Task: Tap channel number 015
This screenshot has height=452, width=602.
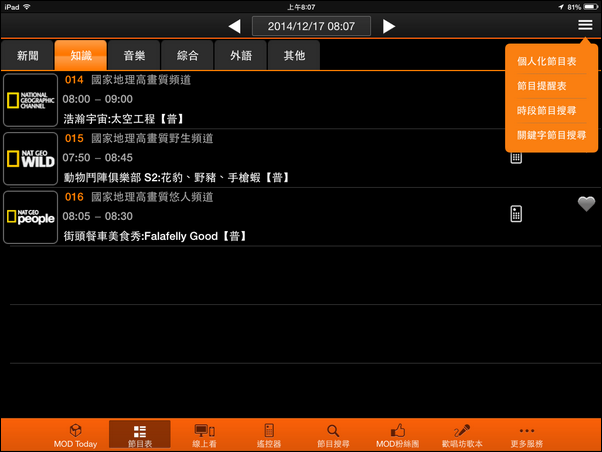Action: point(74,138)
